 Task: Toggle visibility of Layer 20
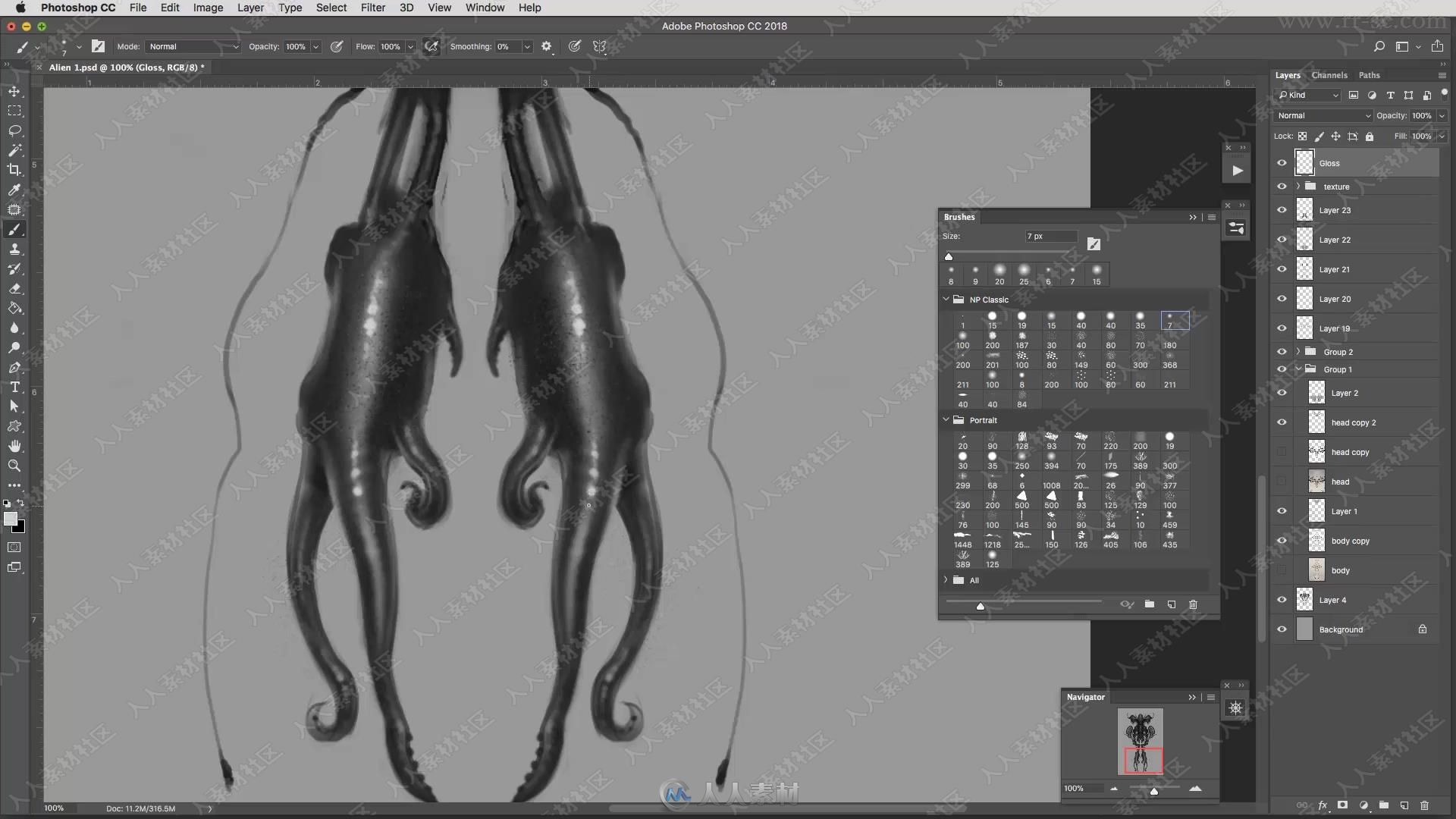coord(1282,299)
